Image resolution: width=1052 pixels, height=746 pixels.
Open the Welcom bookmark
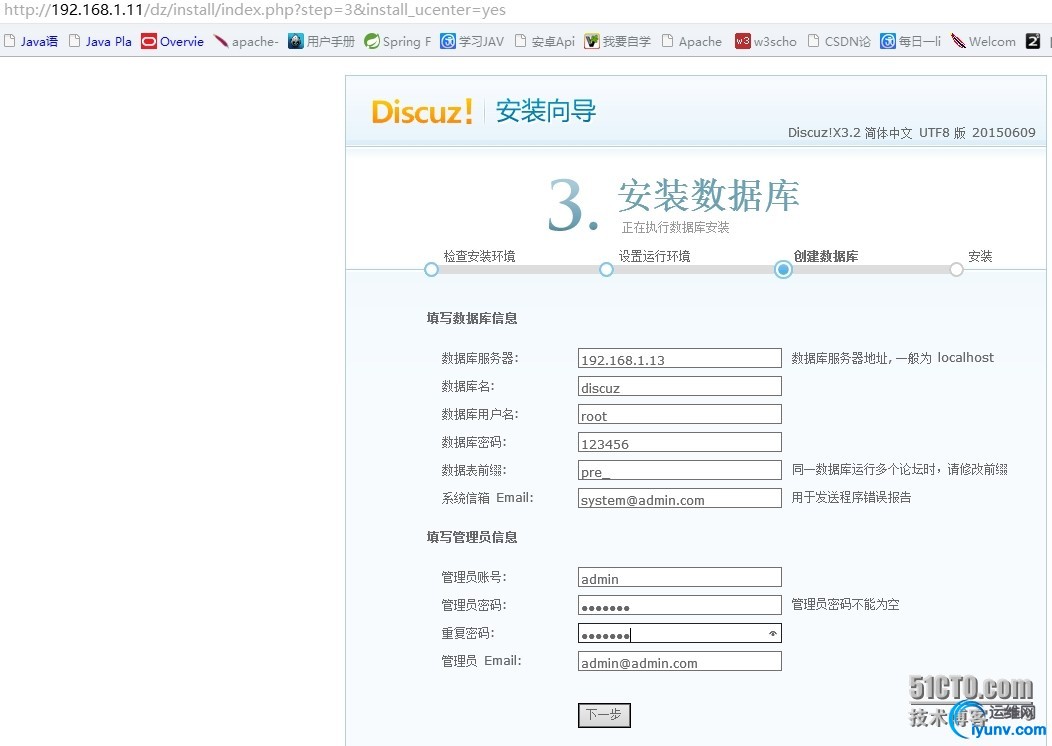pos(984,42)
